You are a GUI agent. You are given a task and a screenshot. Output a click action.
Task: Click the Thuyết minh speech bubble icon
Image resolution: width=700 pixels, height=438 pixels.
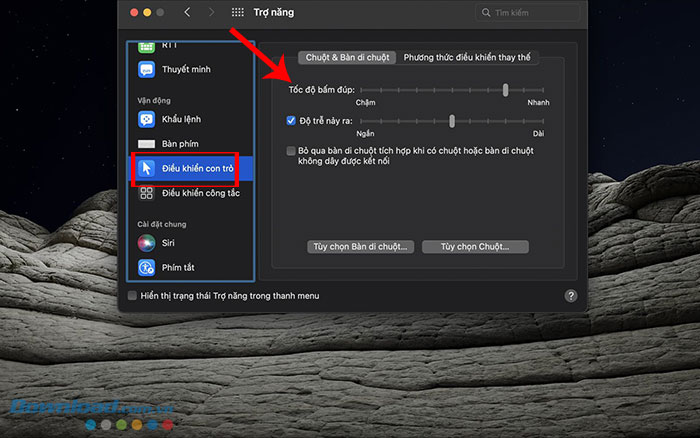click(146, 70)
